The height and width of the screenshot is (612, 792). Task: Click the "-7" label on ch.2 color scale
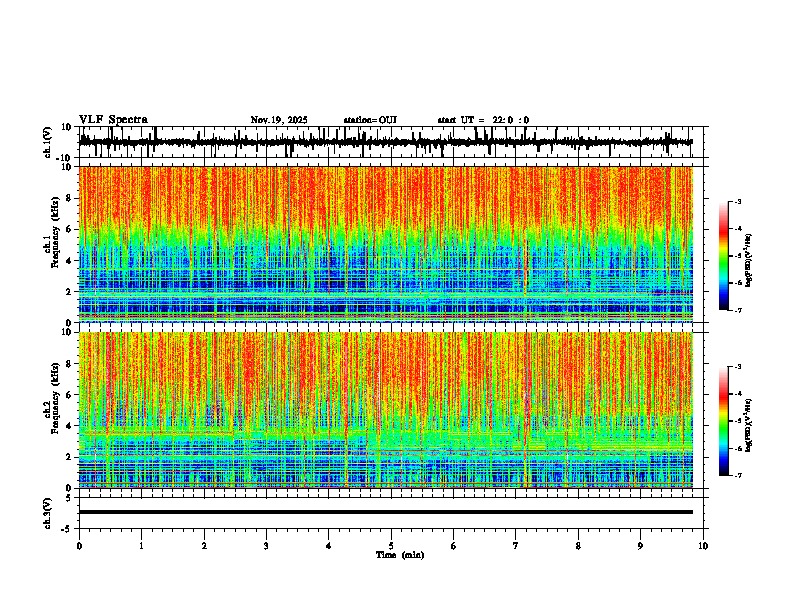pyautogui.click(x=738, y=476)
